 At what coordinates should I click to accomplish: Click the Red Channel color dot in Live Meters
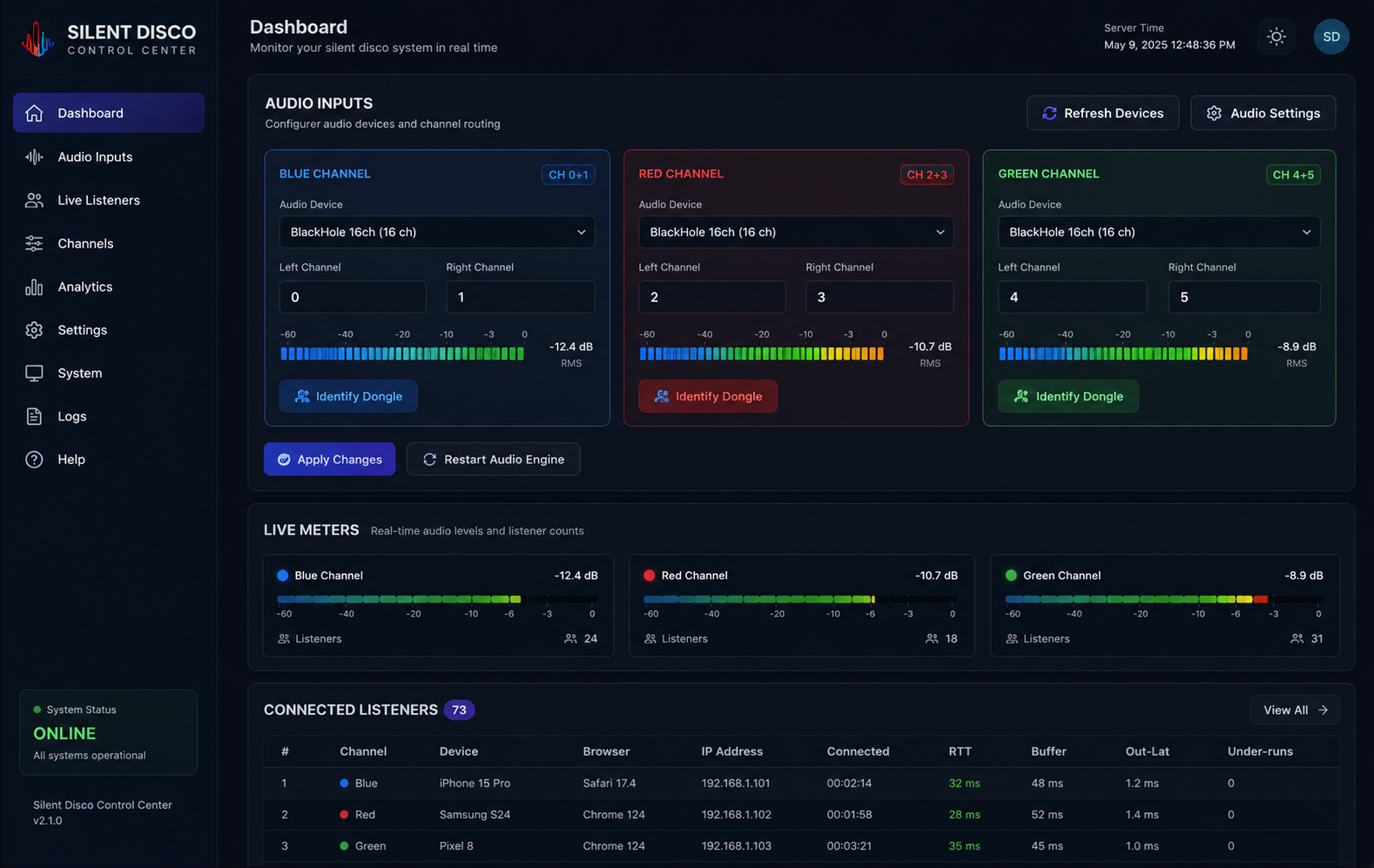click(x=649, y=575)
